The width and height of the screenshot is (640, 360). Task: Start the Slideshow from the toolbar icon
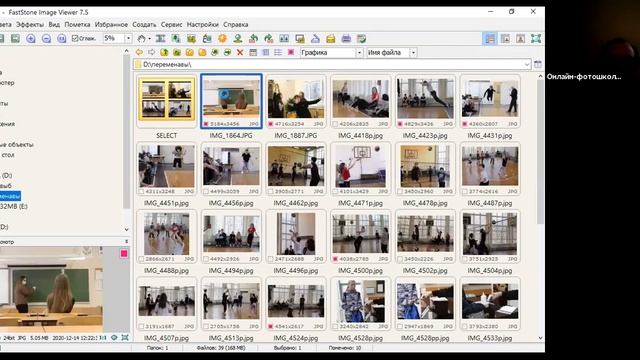coord(300,39)
